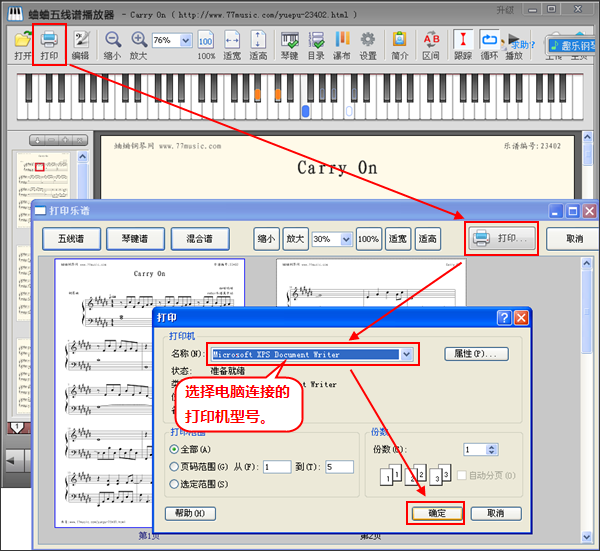The width and height of the screenshot is (600, 551).
Task: Open the 76% zoom dropdown in main toolbar
Action: coord(186,41)
